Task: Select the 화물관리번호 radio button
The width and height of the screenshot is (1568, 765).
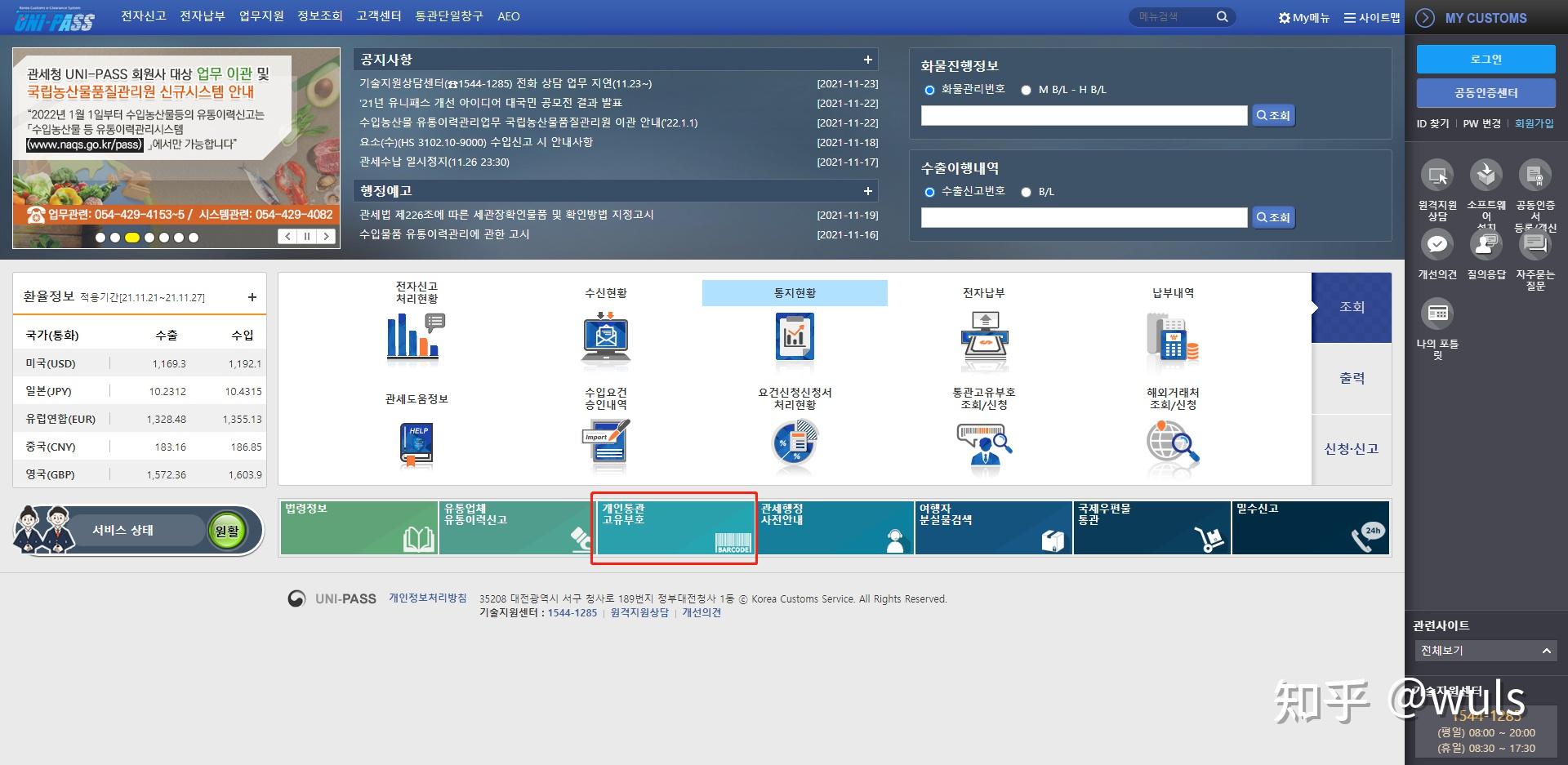Action: [x=929, y=91]
